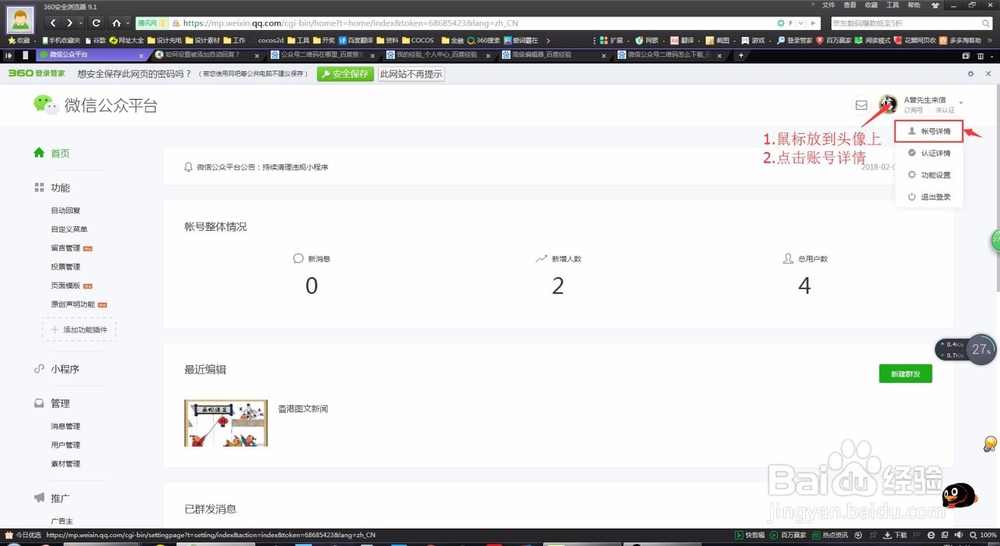Click the 27% memory accelerator ball

pyautogui.click(x=980, y=350)
